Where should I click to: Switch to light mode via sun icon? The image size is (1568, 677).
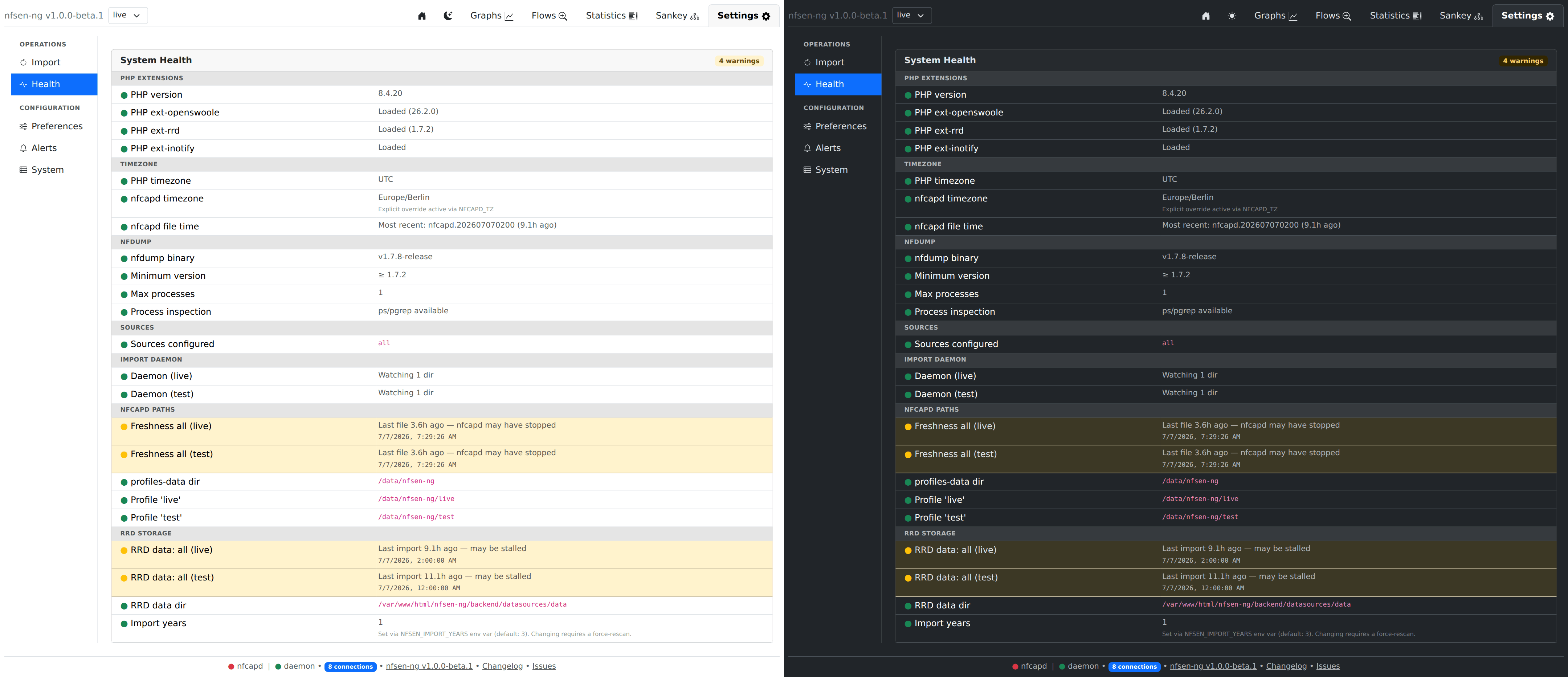(x=1232, y=16)
